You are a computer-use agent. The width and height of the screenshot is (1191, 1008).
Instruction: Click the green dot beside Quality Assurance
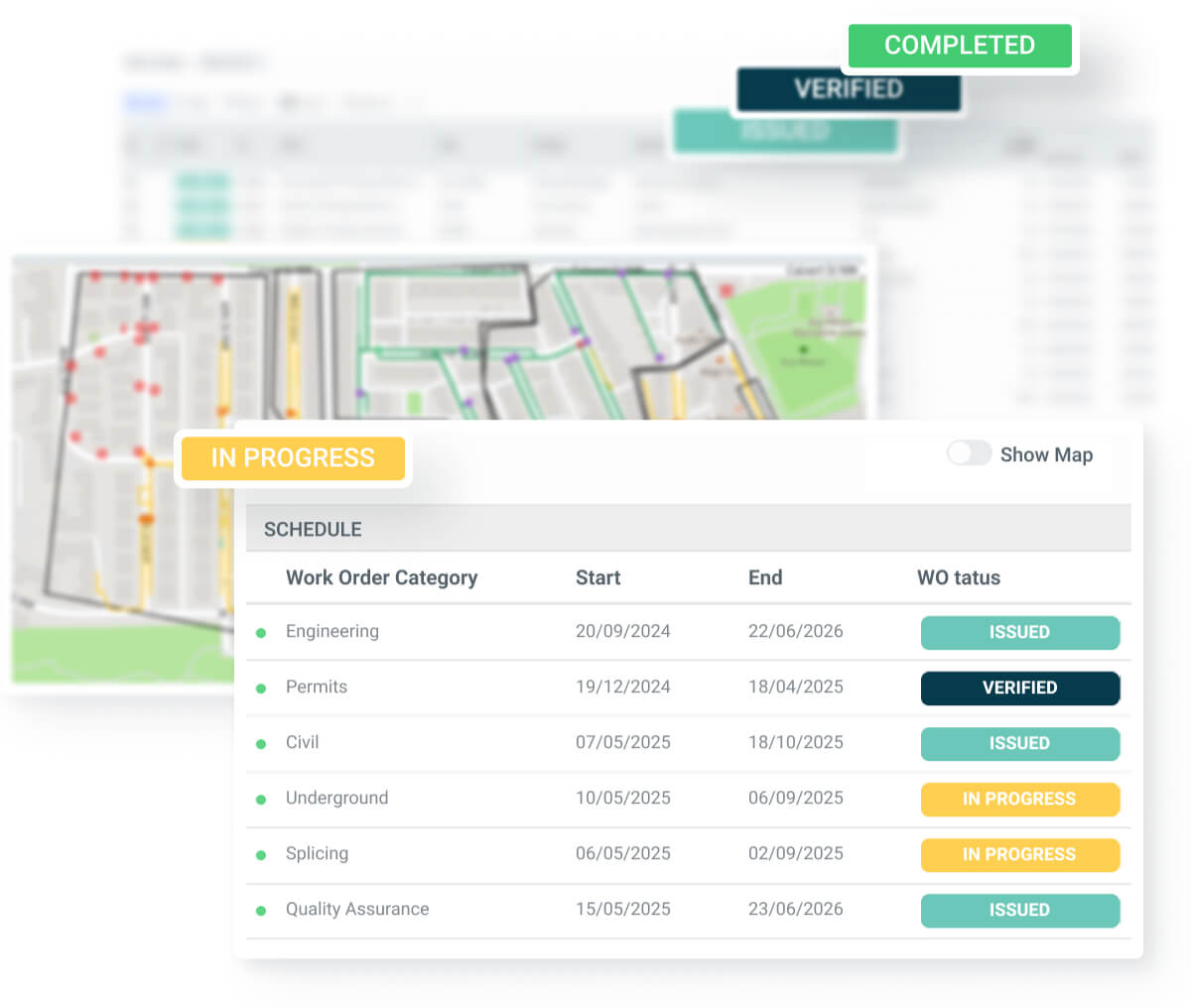[261, 910]
